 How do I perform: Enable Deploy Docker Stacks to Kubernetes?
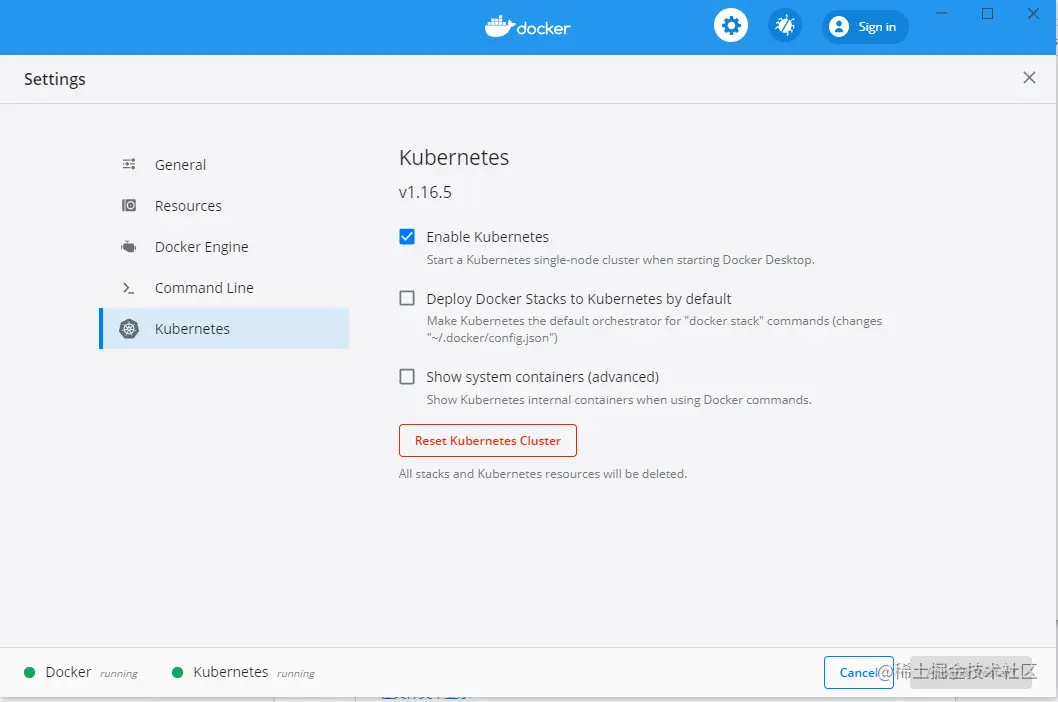pyautogui.click(x=407, y=298)
